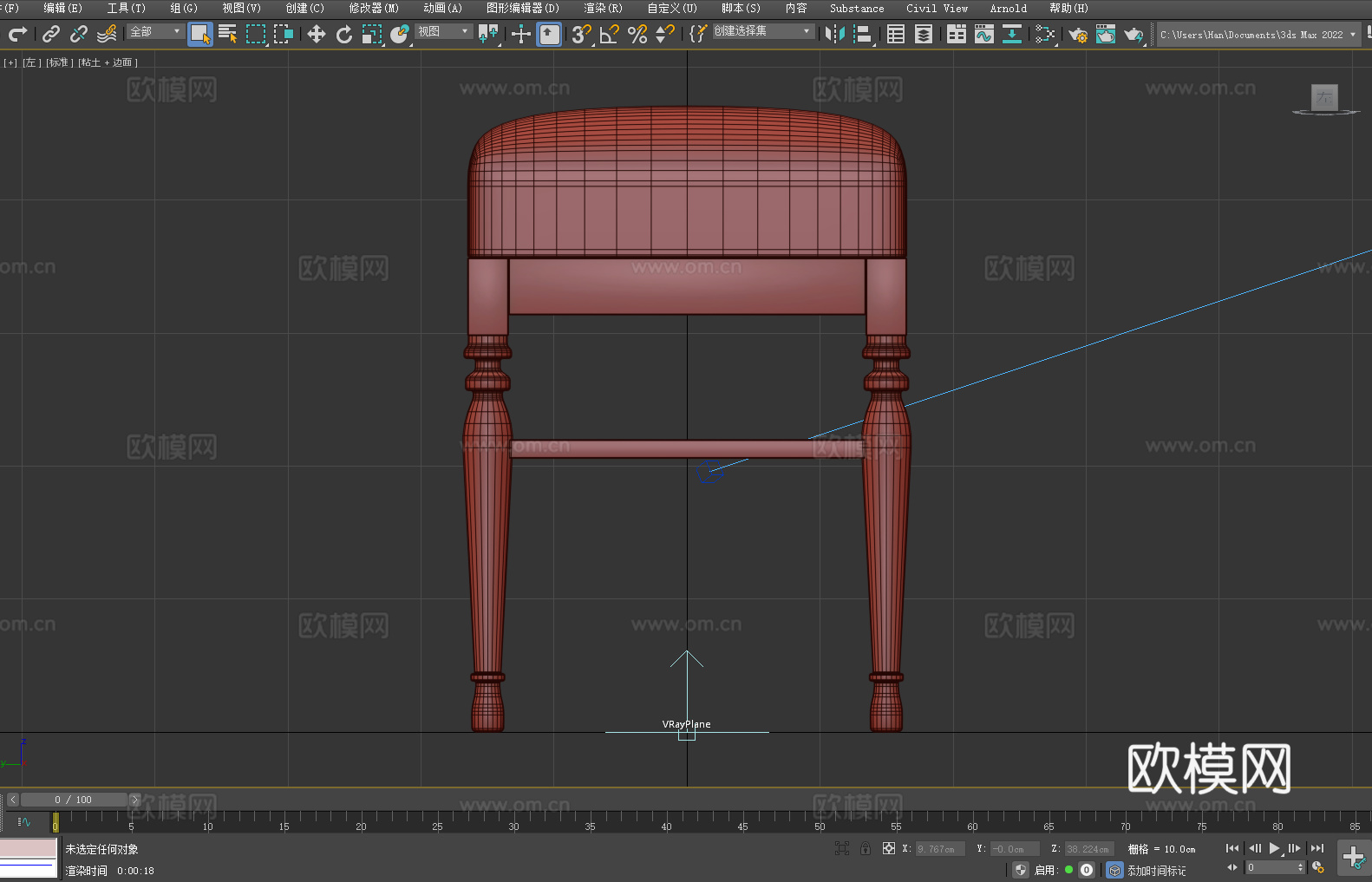This screenshot has height=882, width=1372.
Task: Toggle keyboard shortcut override button
Action: (x=549, y=34)
